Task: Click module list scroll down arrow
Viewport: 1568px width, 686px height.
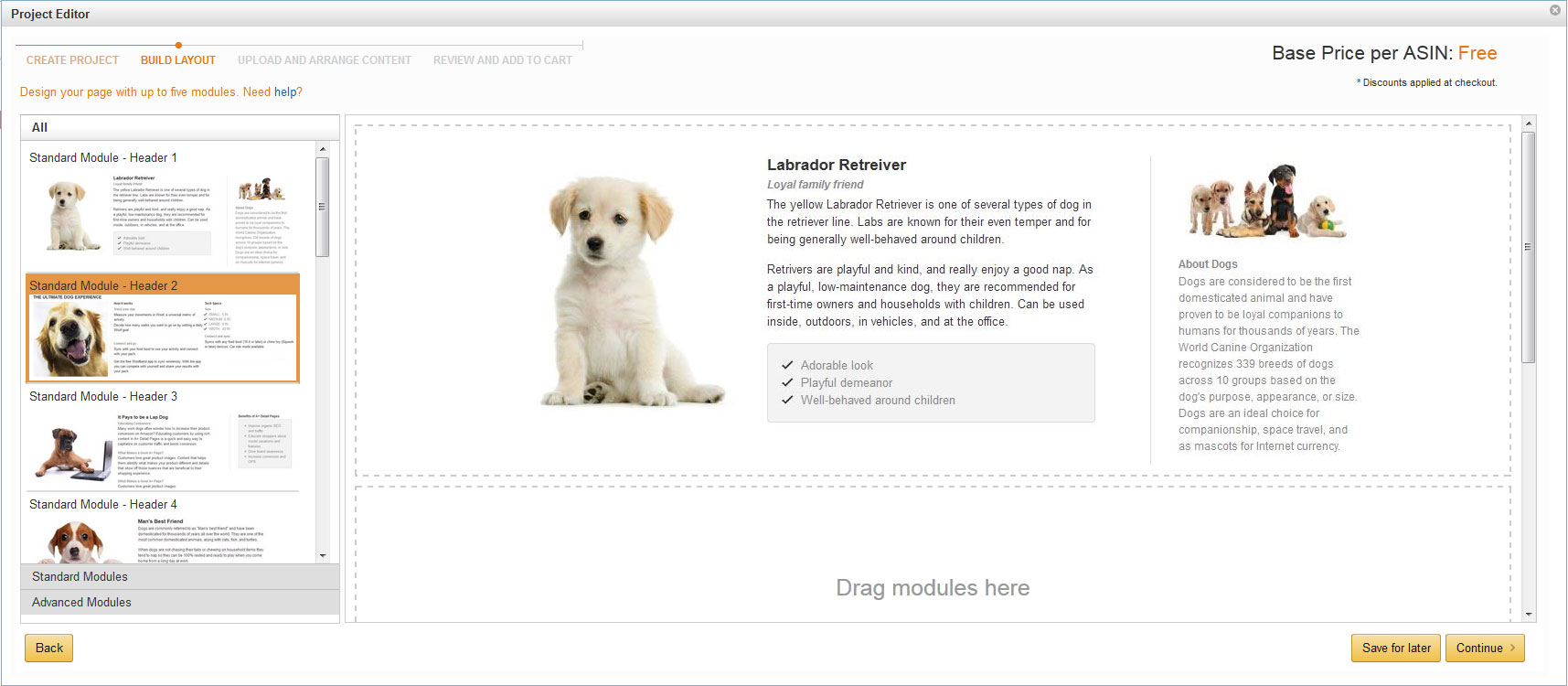Action: (x=323, y=556)
